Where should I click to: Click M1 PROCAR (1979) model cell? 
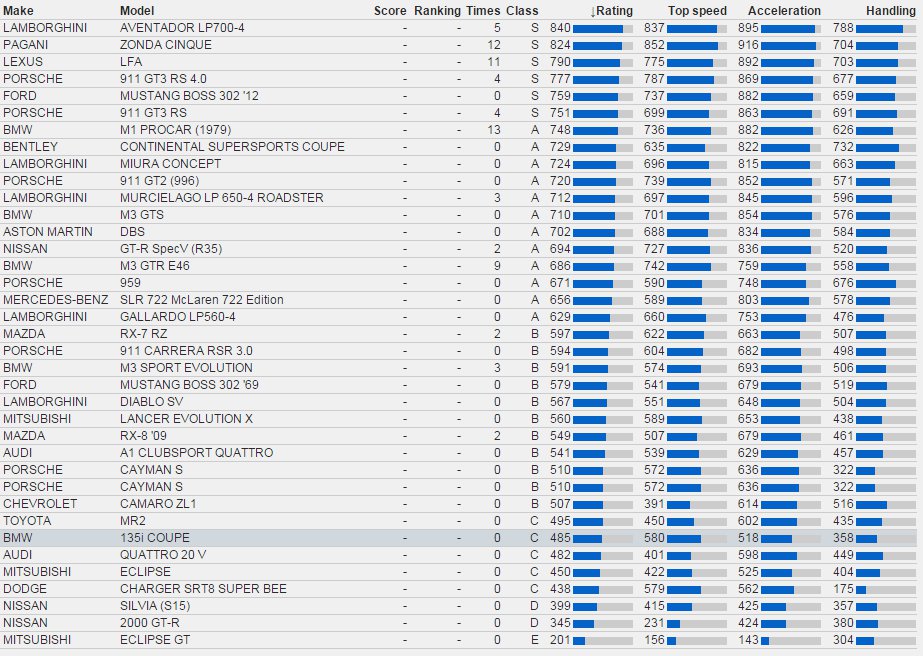point(175,130)
